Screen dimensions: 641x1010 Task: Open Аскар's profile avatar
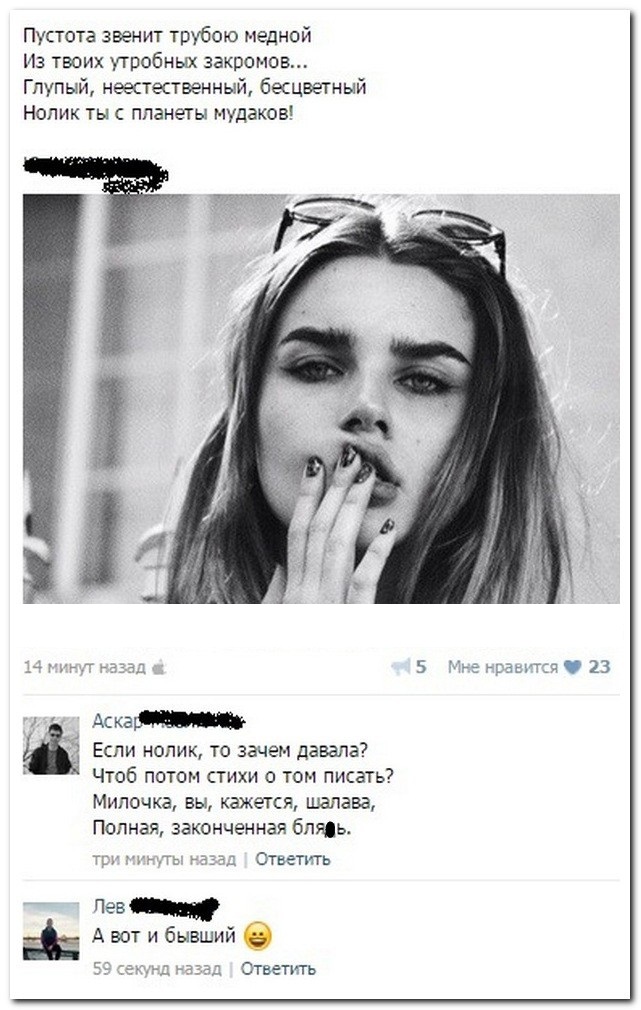[51, 745]
